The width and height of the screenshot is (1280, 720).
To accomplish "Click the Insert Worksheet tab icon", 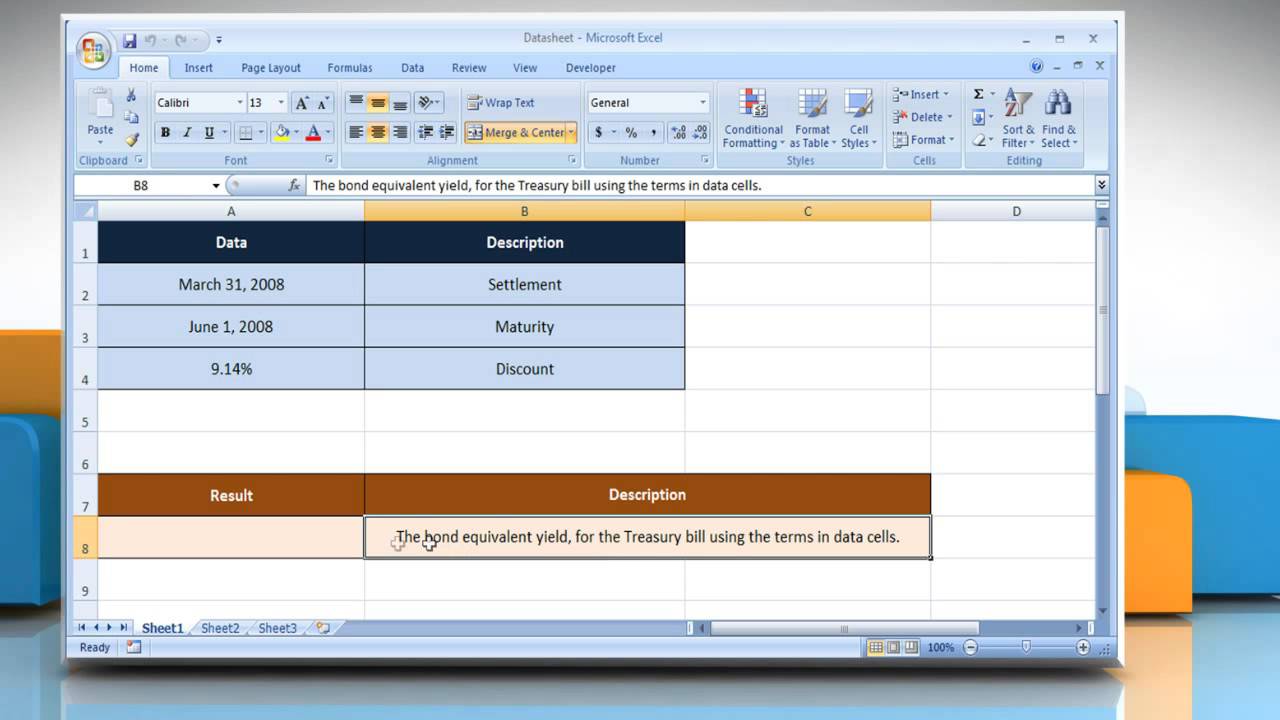I will click(x=322, y=628).
